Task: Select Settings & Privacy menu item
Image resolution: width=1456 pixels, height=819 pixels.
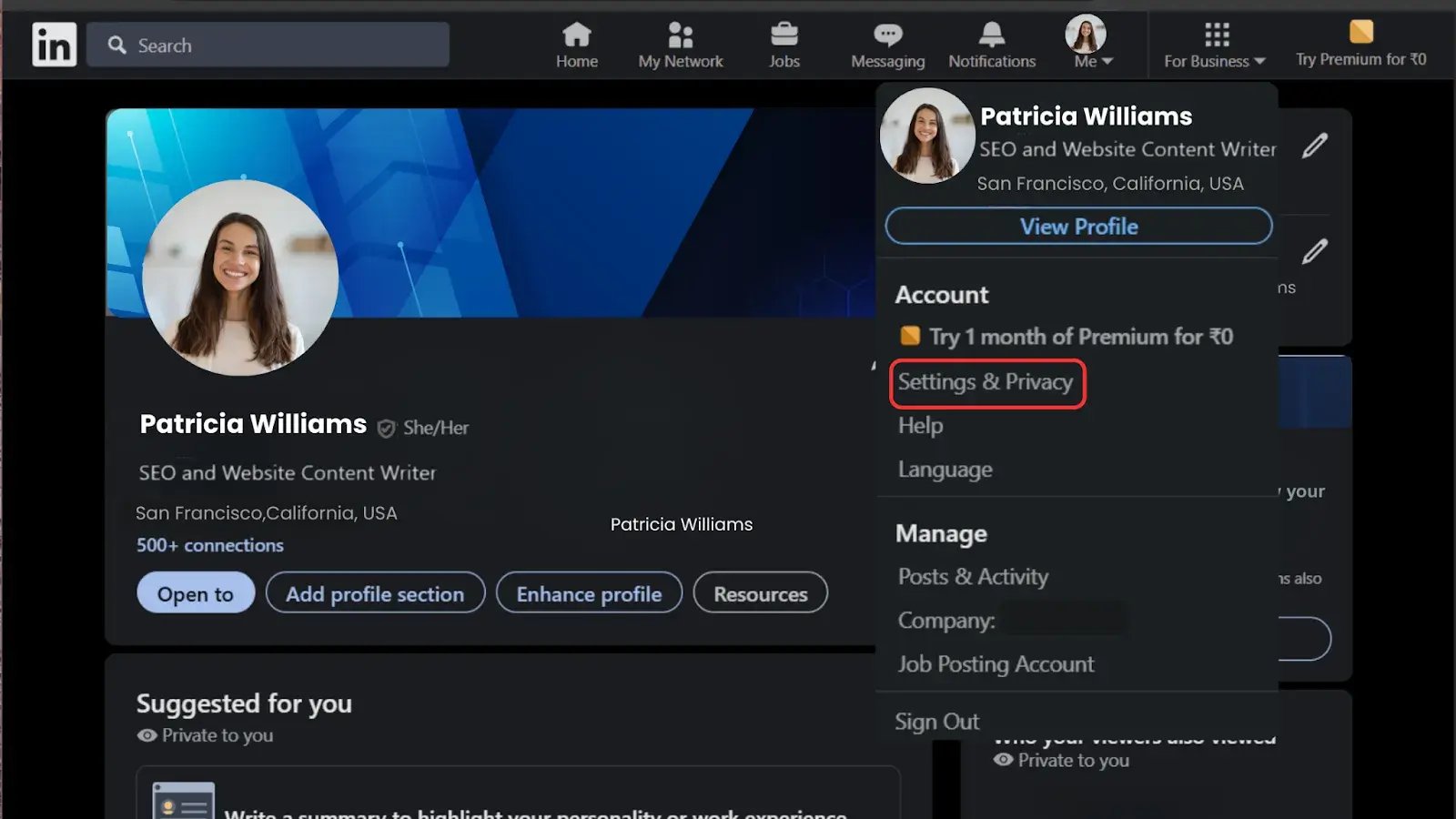Action: (x=986, y=382)
